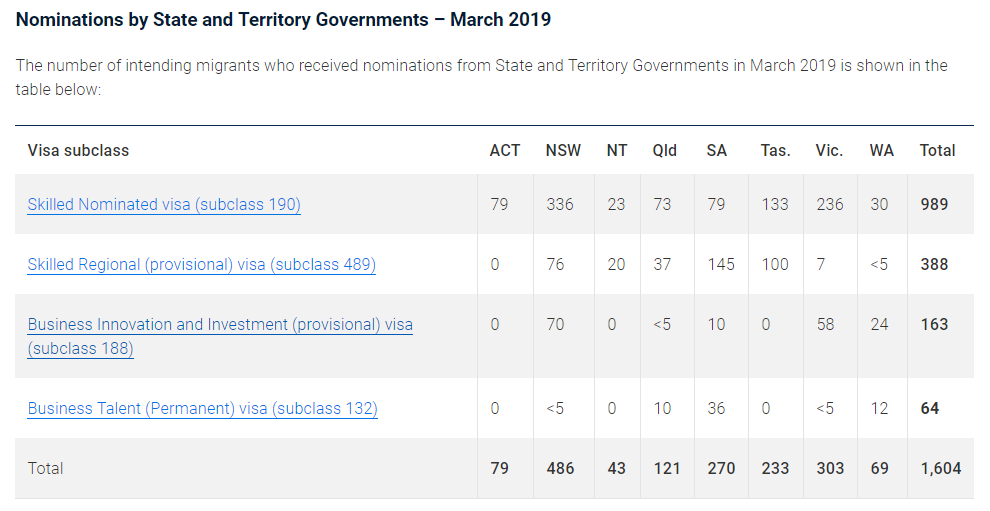Click the ACT column header
990x511 pixels.
[505, 151]
